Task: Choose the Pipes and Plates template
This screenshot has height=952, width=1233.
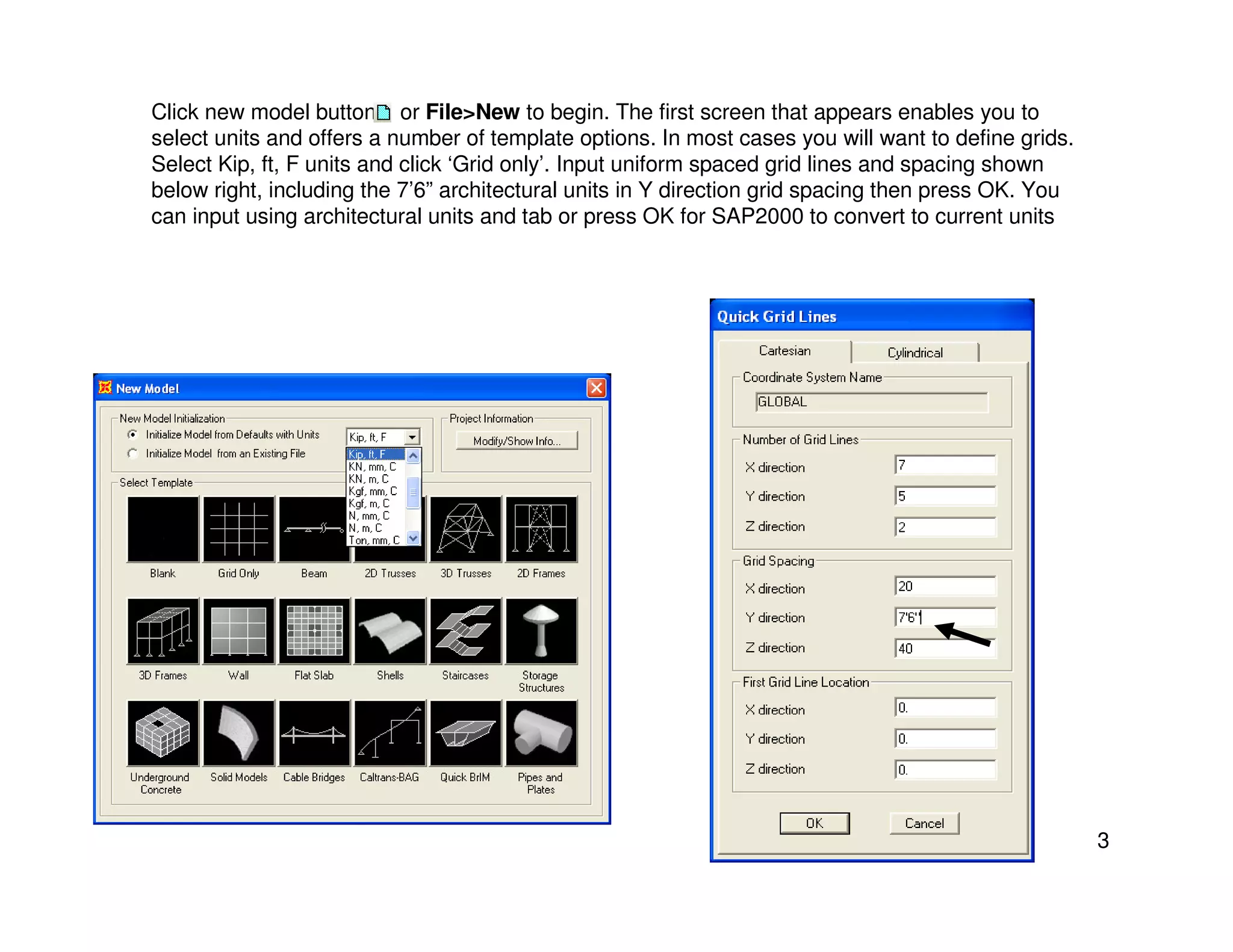Action: coord(541,733)
